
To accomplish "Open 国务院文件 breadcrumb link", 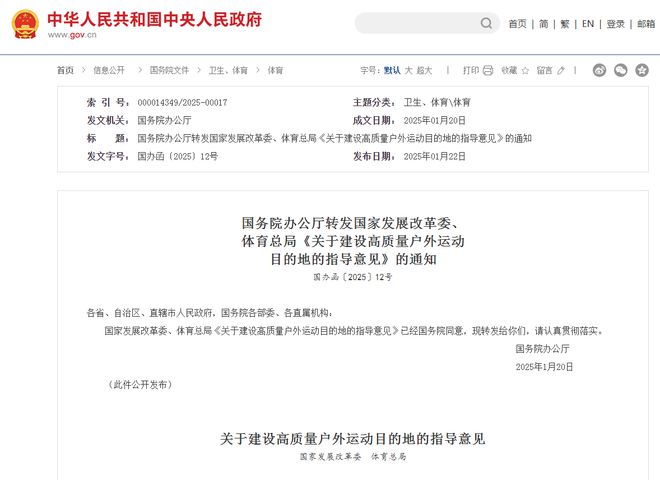I will (169, 70).
